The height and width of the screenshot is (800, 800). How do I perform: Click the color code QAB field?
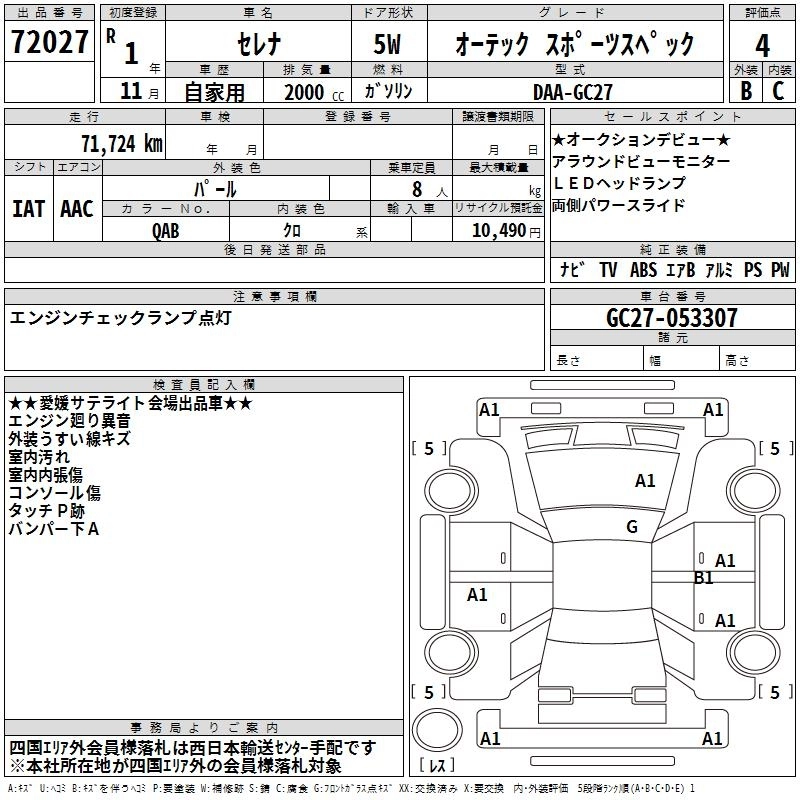pos(166,230)
